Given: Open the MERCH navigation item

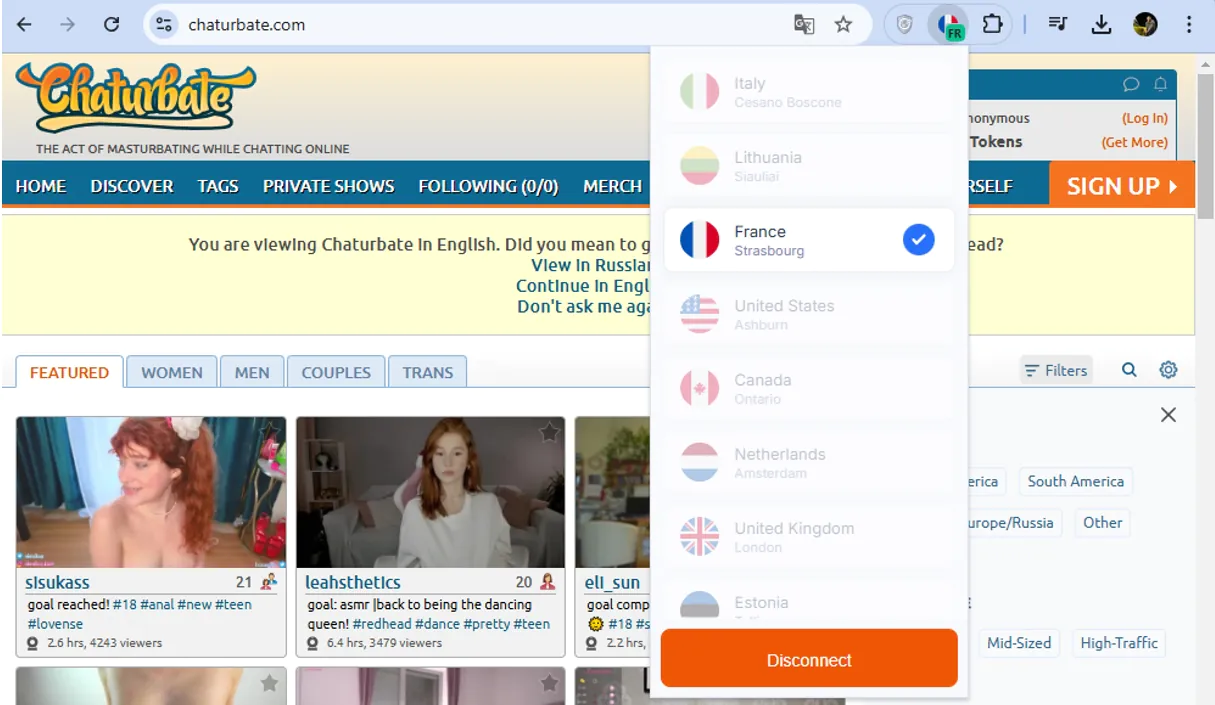Looking at the screenshot, I should coord(613,186).
